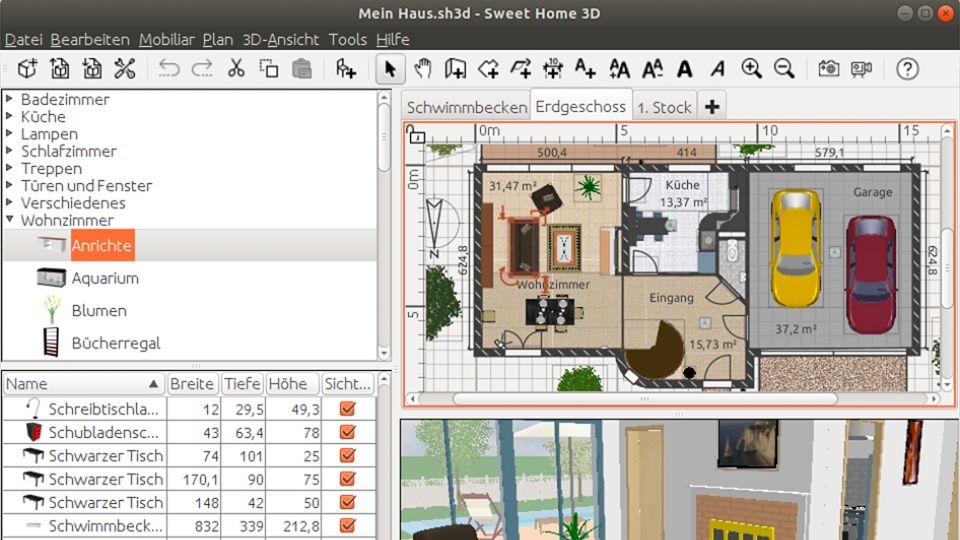Collapse the Wohnzimmer category
The image size is (960, 540).
9,219
